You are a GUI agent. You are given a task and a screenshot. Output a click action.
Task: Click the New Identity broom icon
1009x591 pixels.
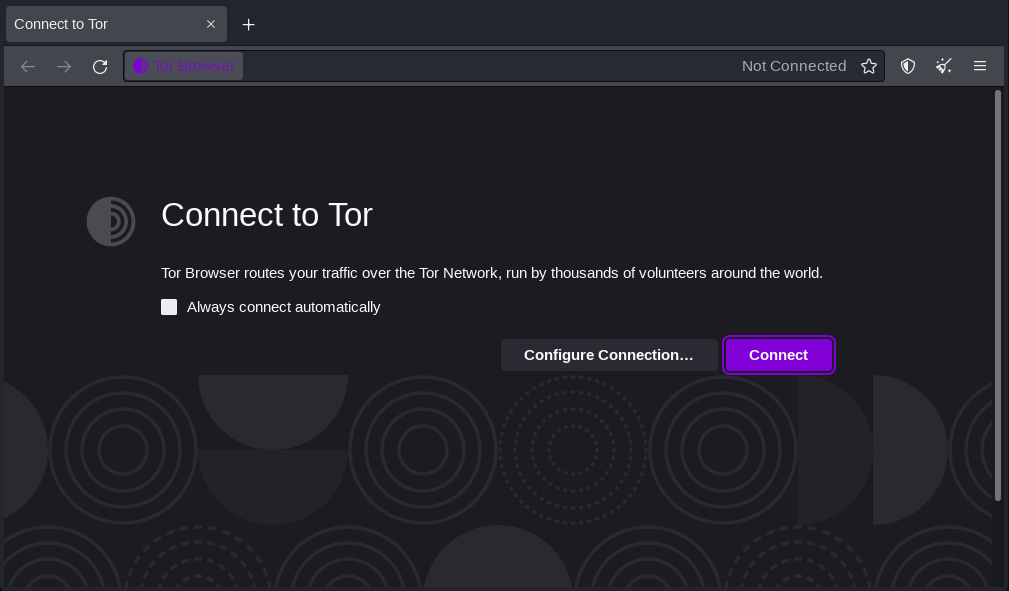point(944,66)
